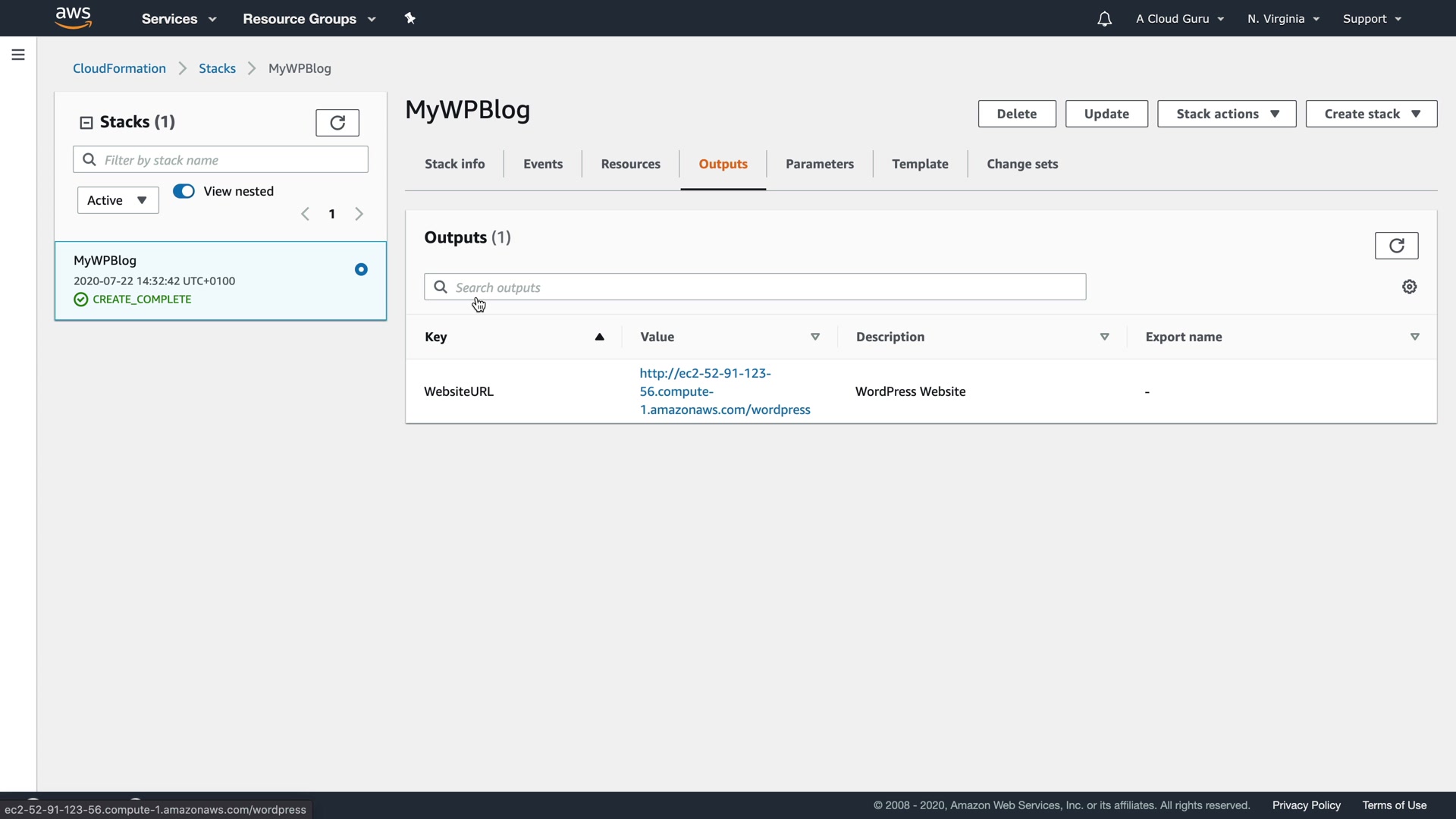The height and width of the screenshot is (819, 1456).
Task: Click the Delete stack button
Action: pyautogui.click(x=1016, y=114)
